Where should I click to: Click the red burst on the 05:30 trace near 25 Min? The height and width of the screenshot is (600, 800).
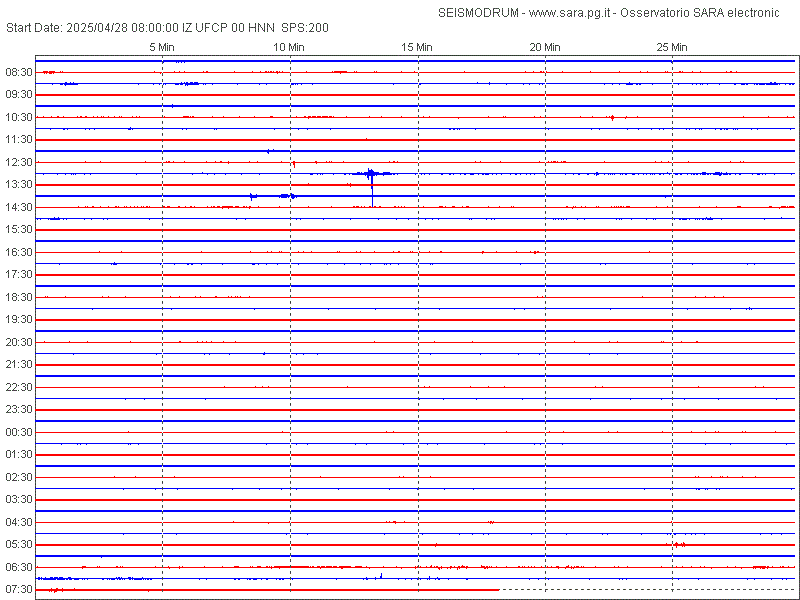[x=679, y=545]
